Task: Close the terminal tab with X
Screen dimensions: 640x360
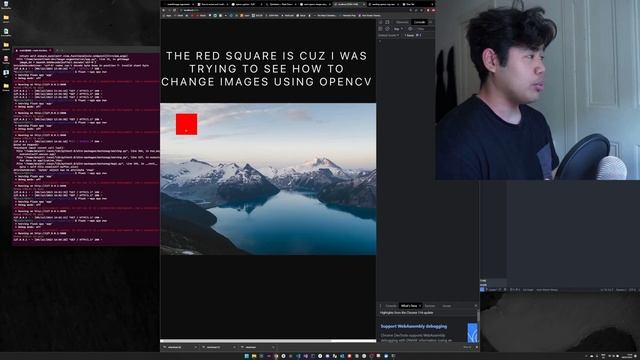Action: [x=51, y=50]
